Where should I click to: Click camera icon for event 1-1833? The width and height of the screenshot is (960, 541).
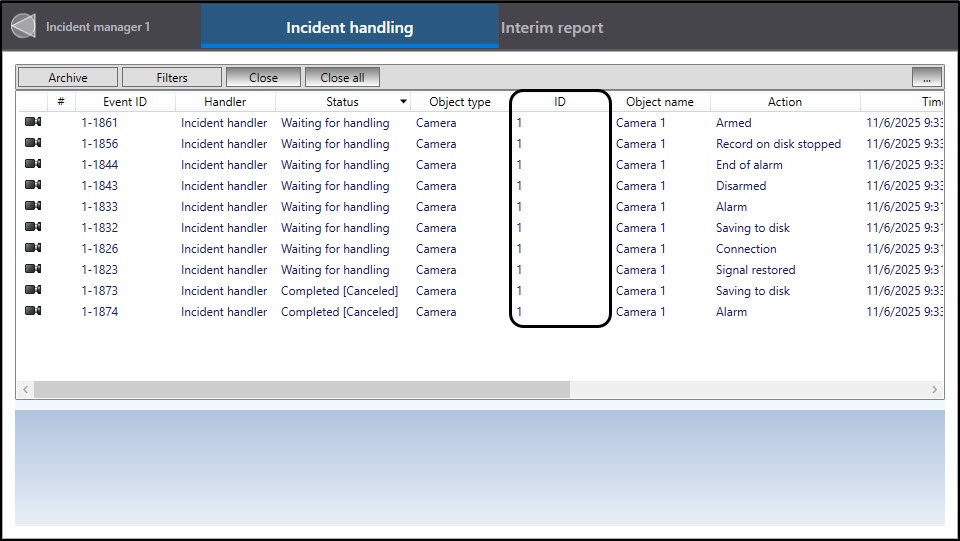tap(33, 206)
